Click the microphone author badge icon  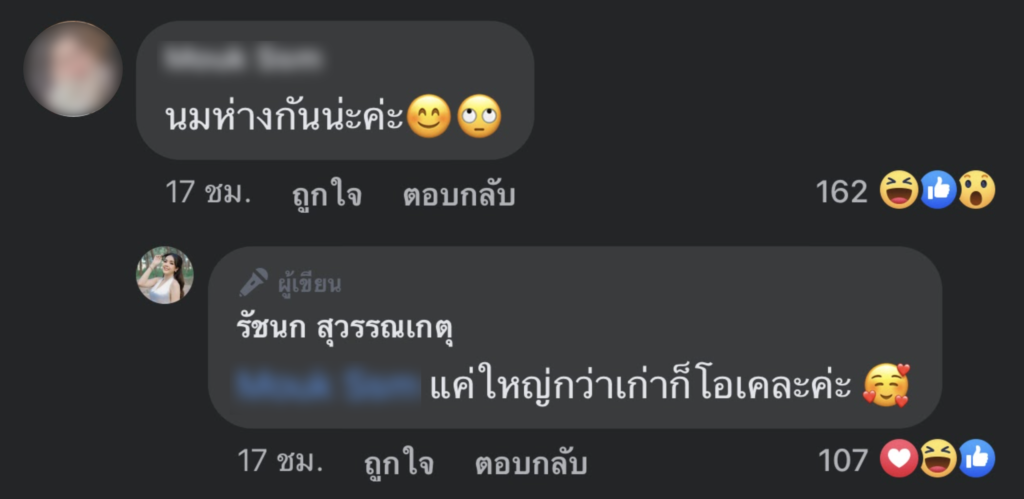tap(253, 283)
